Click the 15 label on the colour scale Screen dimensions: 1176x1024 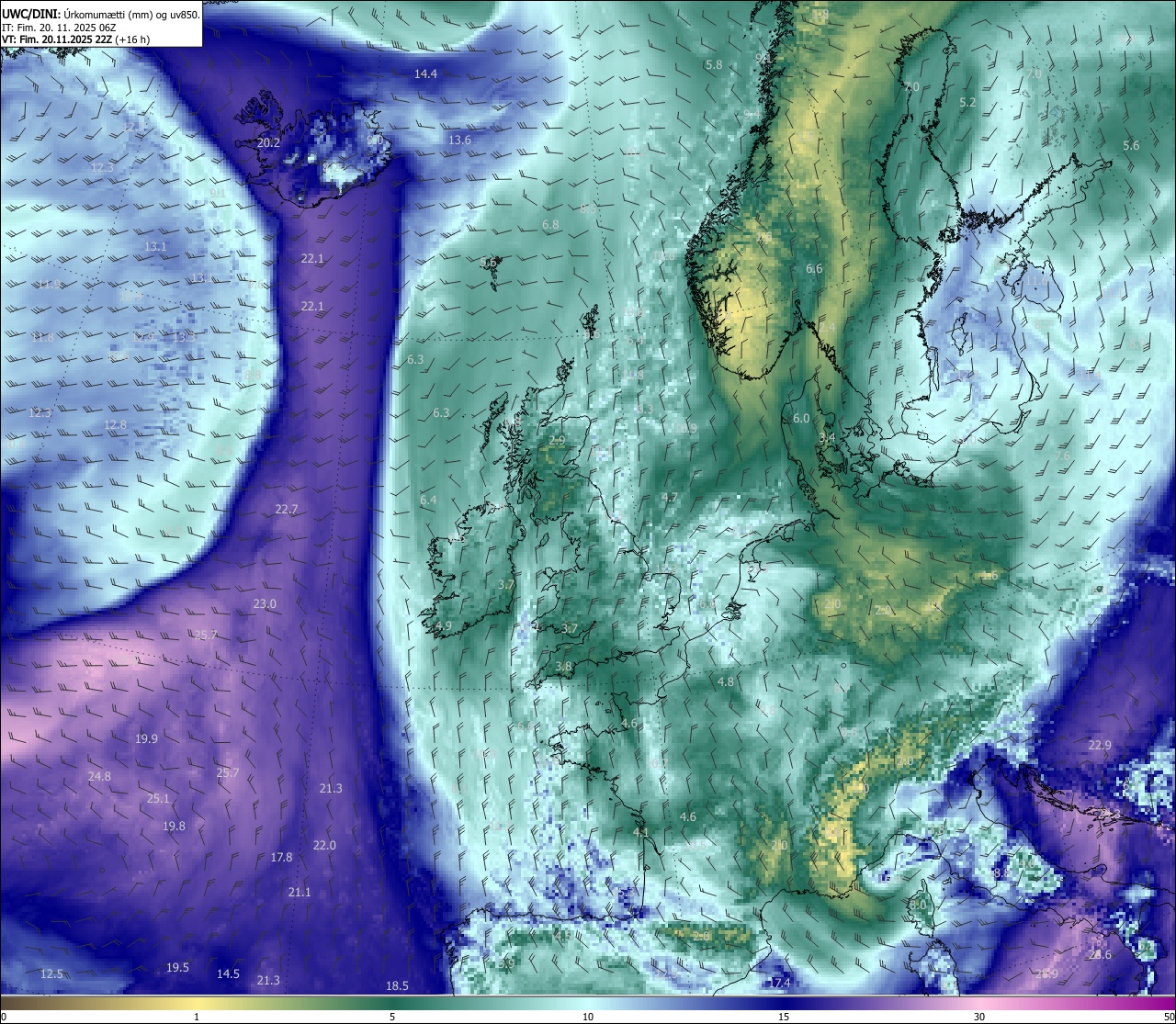click(x=784, y=1017)
